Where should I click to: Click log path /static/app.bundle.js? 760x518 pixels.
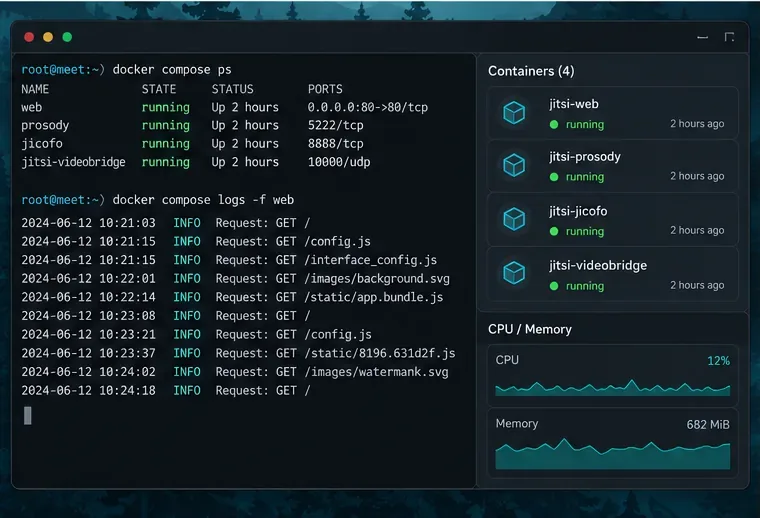[x=374, y=297]
